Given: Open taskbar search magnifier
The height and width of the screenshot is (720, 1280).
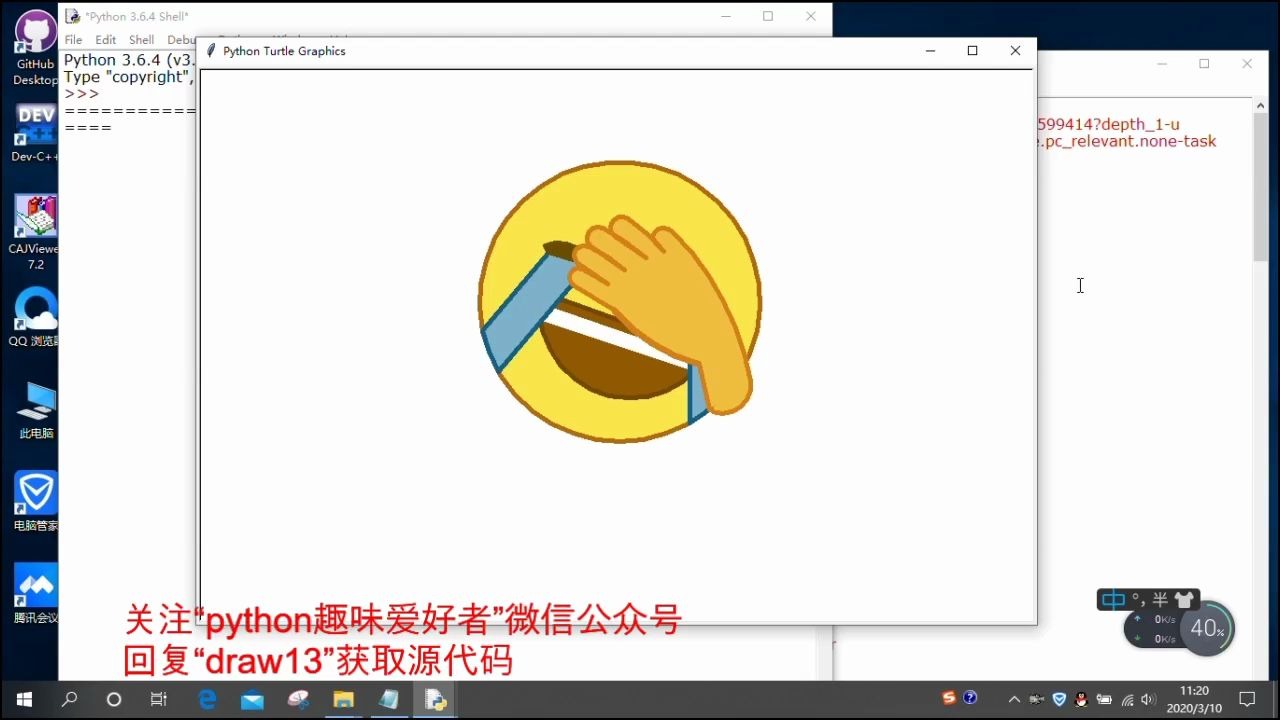Looking at the screenshot, I should (69, 700).
